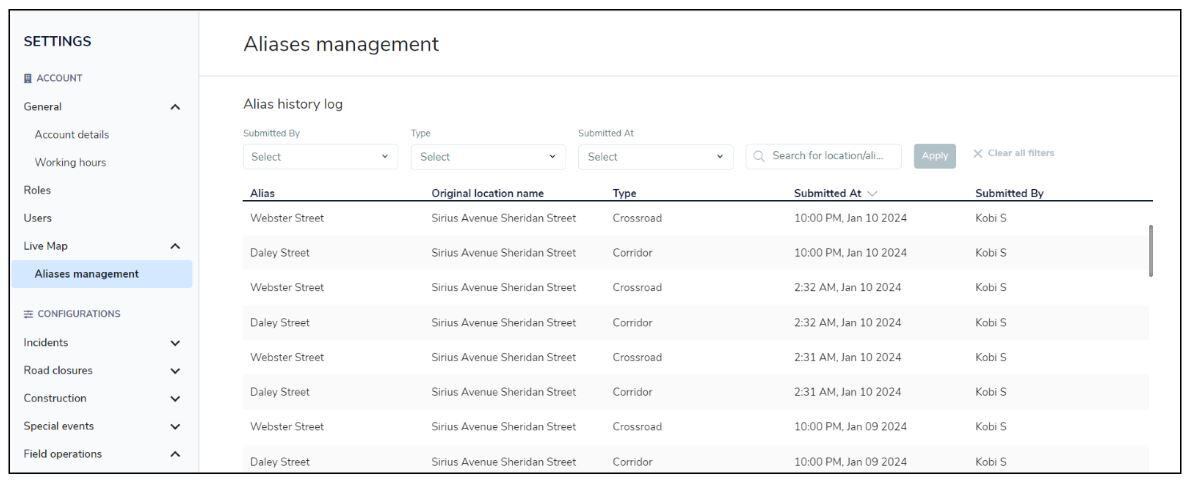Image resolution: width=1192 pixels, height=481 pixels.
Task: Click Webster Street in the 2:32 AM row
Action: (287, 288)
